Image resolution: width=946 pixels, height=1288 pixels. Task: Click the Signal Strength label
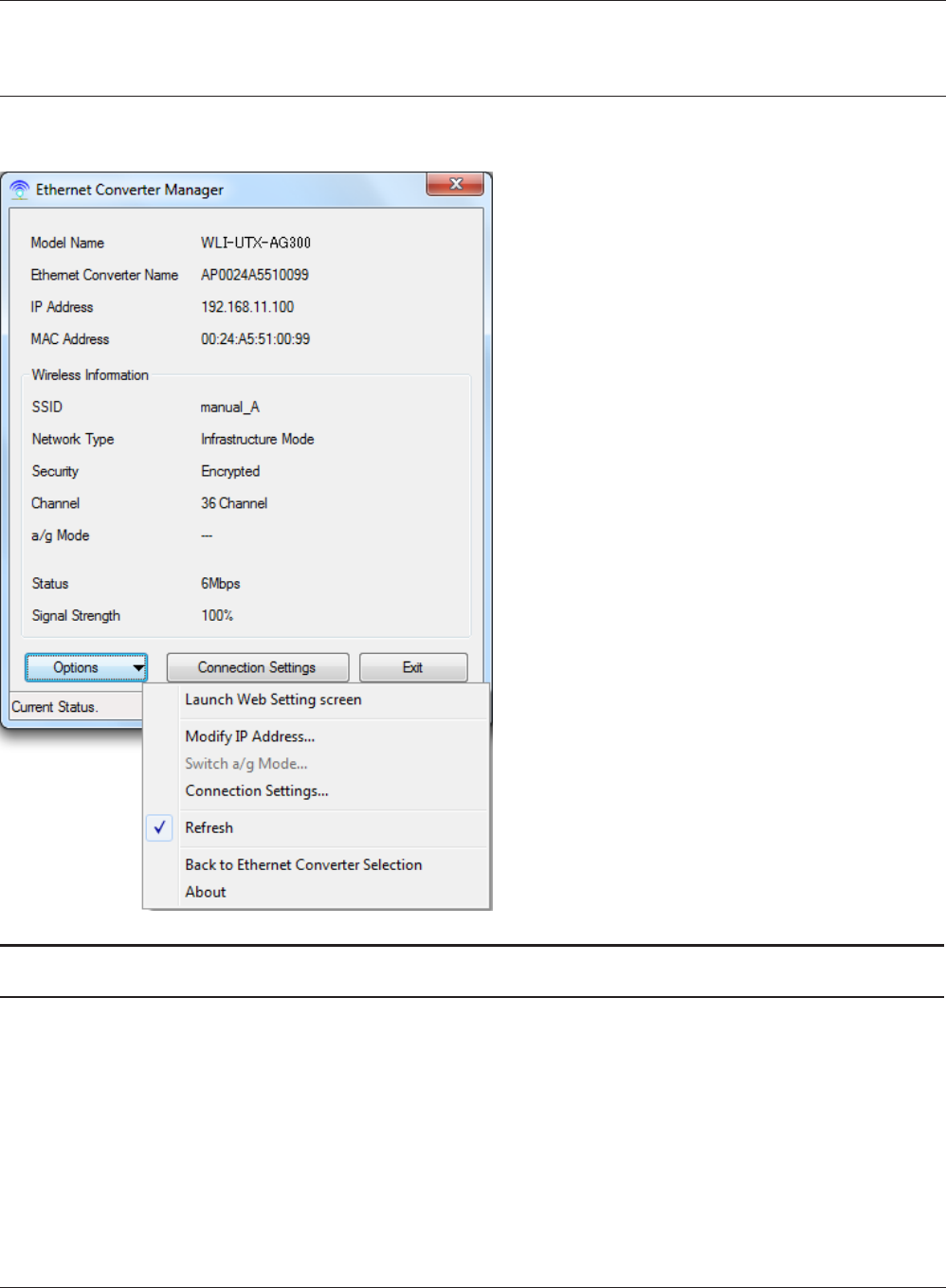[x=76, y=616]
